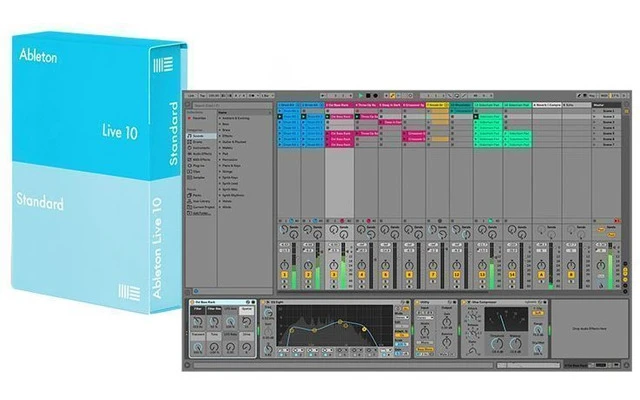
Task: Click the Threshold knob in Glue Compressor
Action: (497, 344)
